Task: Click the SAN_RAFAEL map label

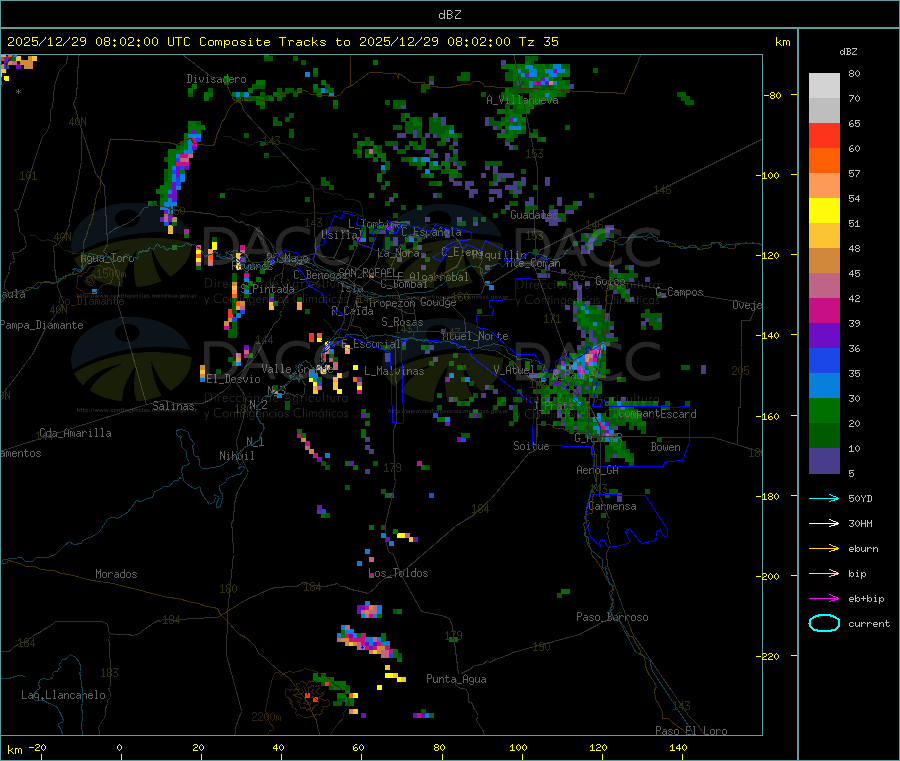Action: tap(367, 272)
